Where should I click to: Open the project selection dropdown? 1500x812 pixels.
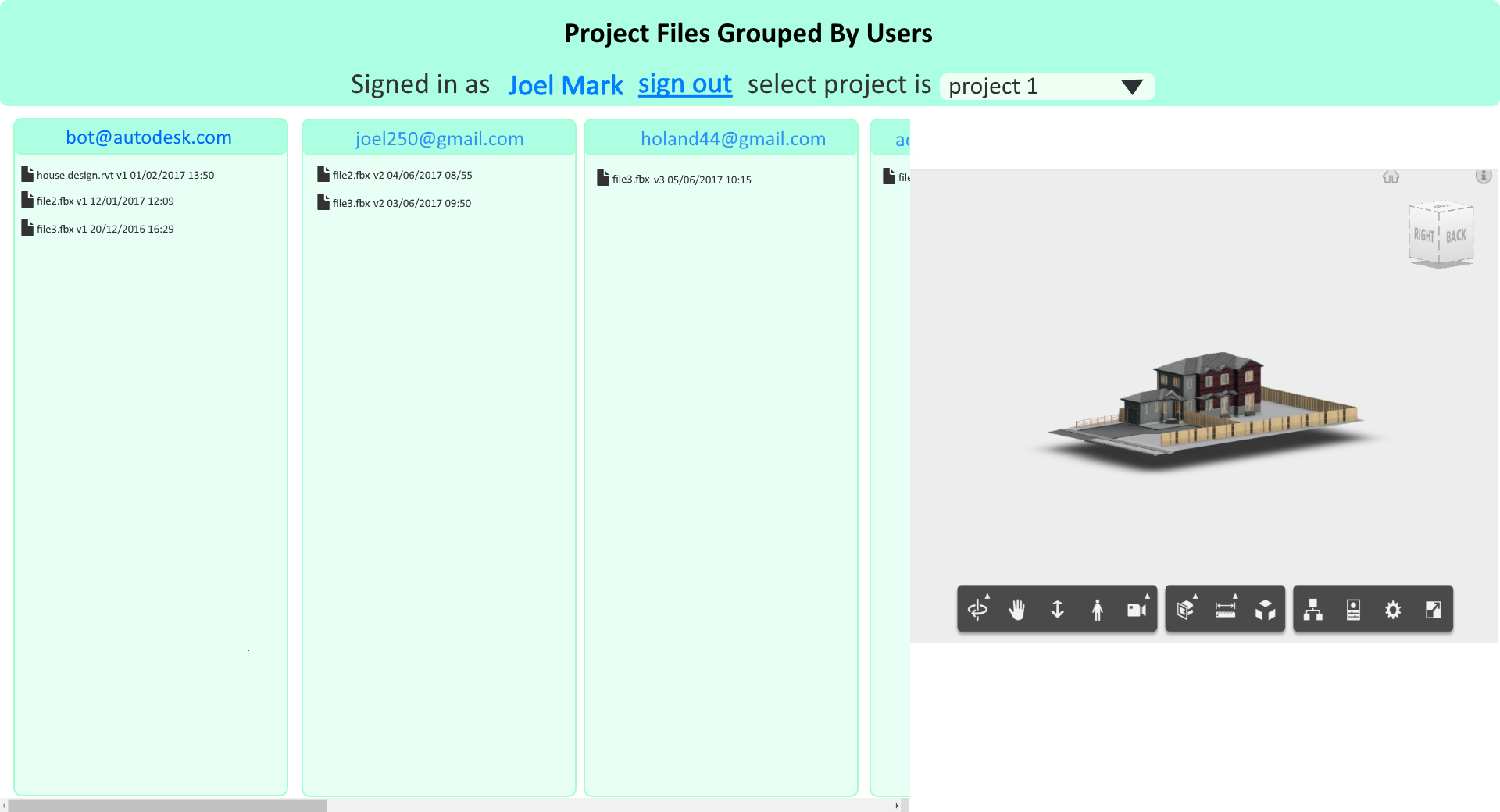1047,86
